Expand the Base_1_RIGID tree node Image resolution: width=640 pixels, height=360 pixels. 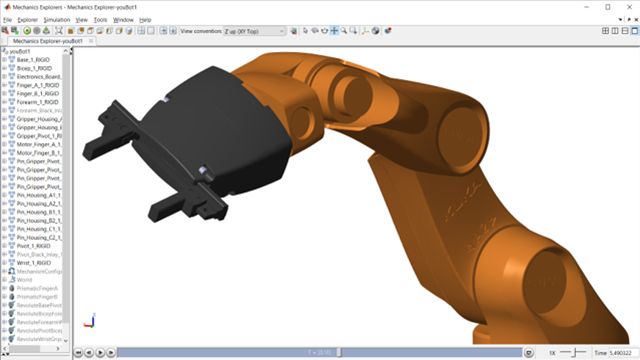click(4, 60)
